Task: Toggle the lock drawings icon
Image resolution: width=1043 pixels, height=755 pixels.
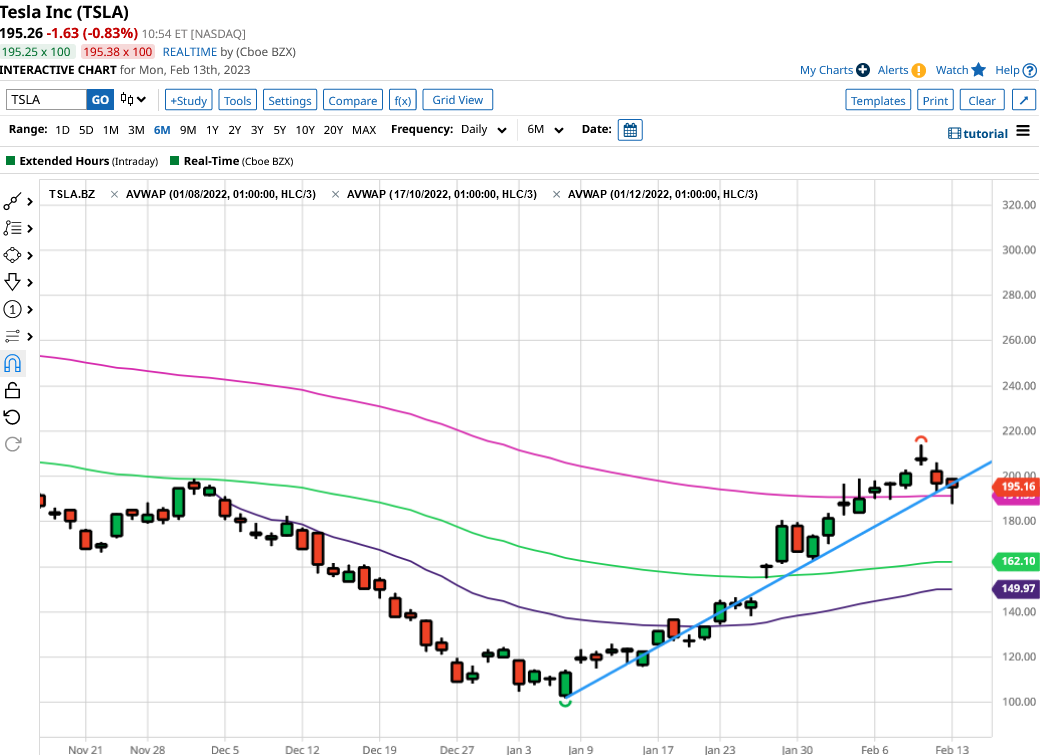Action: point(13,390)
